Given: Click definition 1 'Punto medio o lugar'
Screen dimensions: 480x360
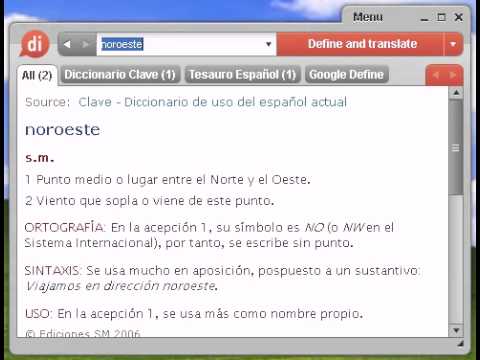Looking at the screenshot, I should 168,180.
